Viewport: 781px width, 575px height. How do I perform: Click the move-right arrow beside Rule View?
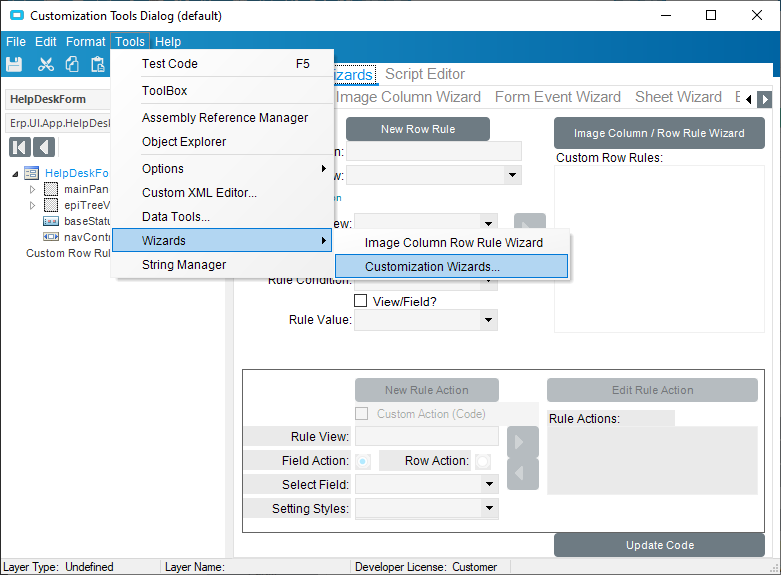(x=522, y=442)
